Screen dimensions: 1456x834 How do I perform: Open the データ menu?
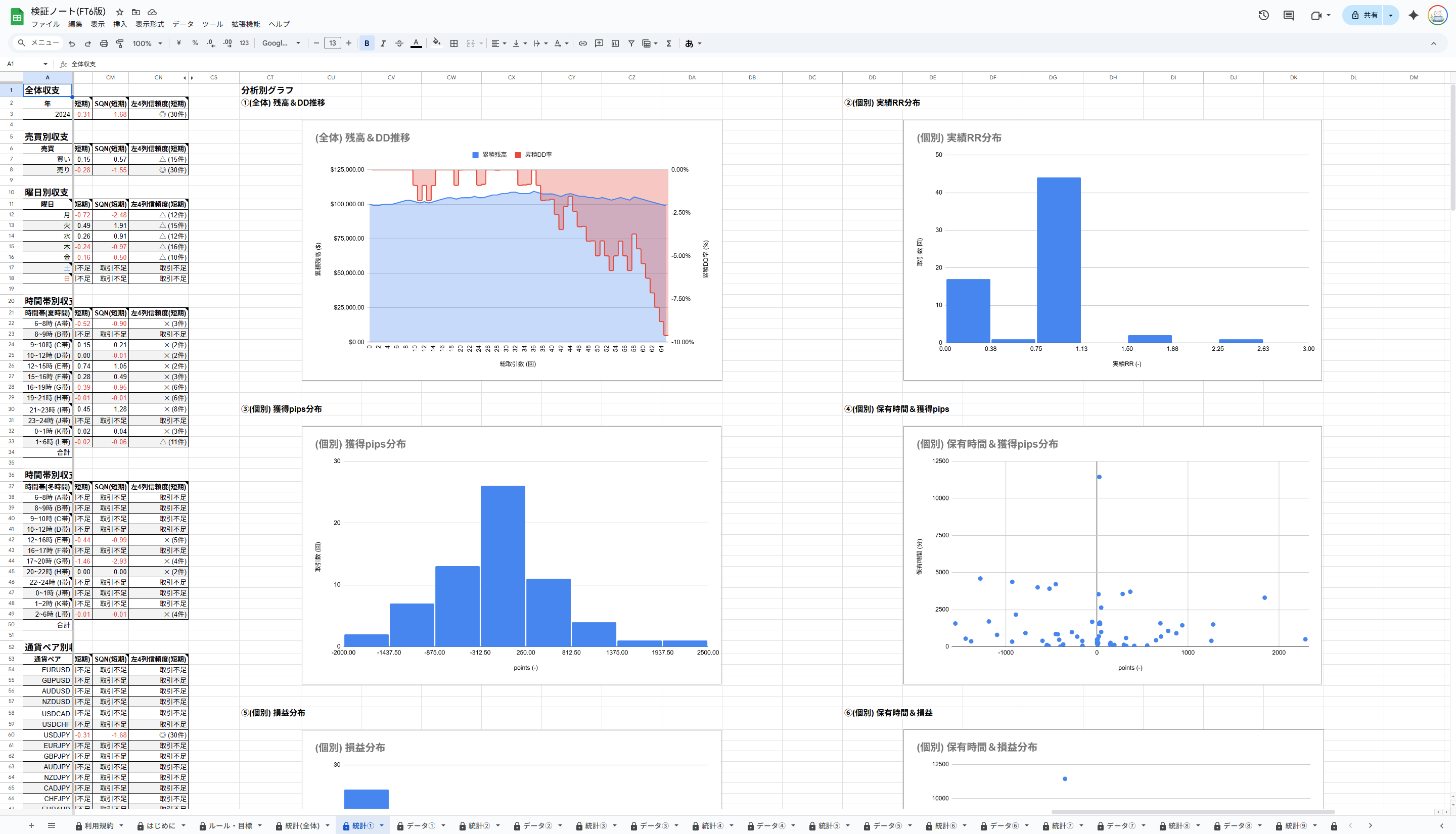183,24
